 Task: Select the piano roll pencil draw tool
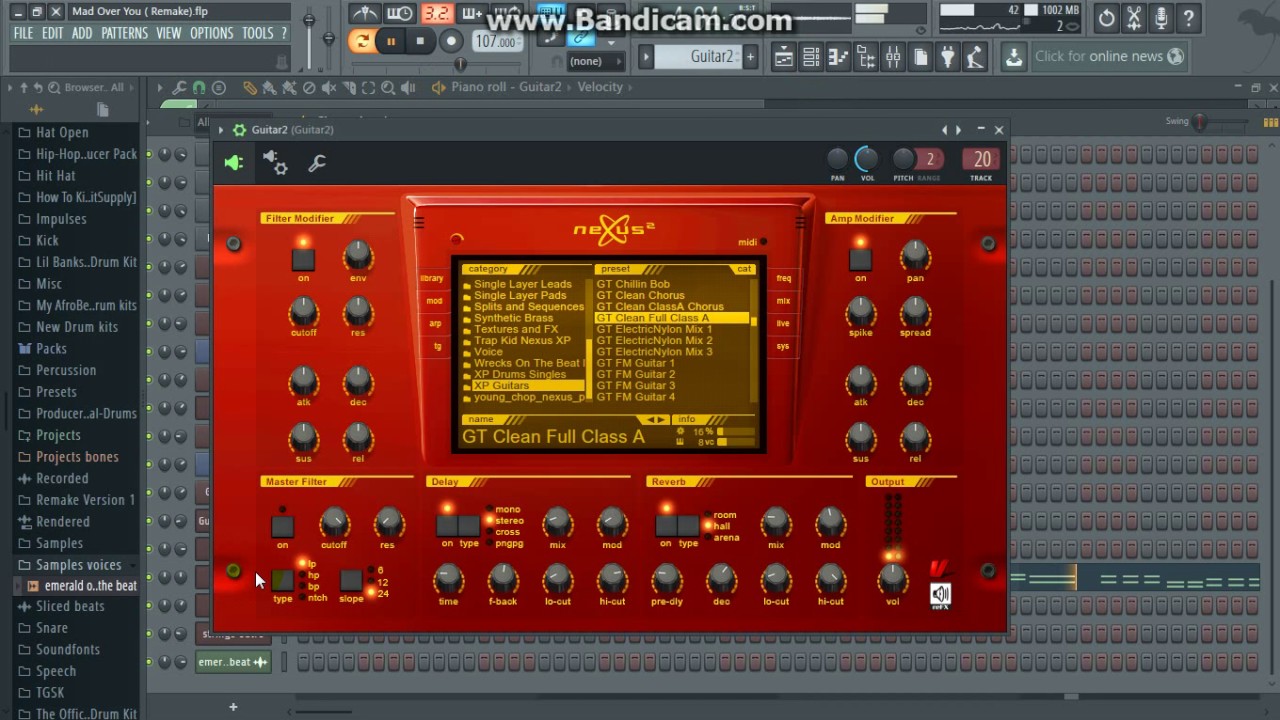tap(249, 88)
